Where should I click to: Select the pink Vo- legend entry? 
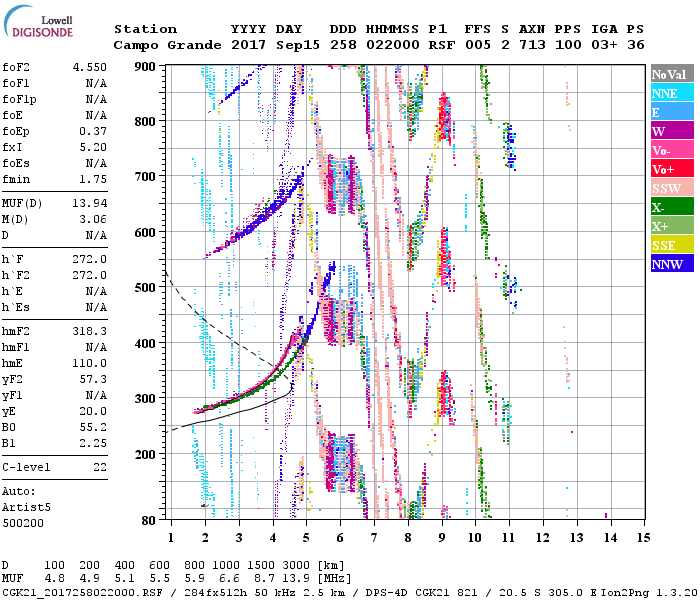671,150
